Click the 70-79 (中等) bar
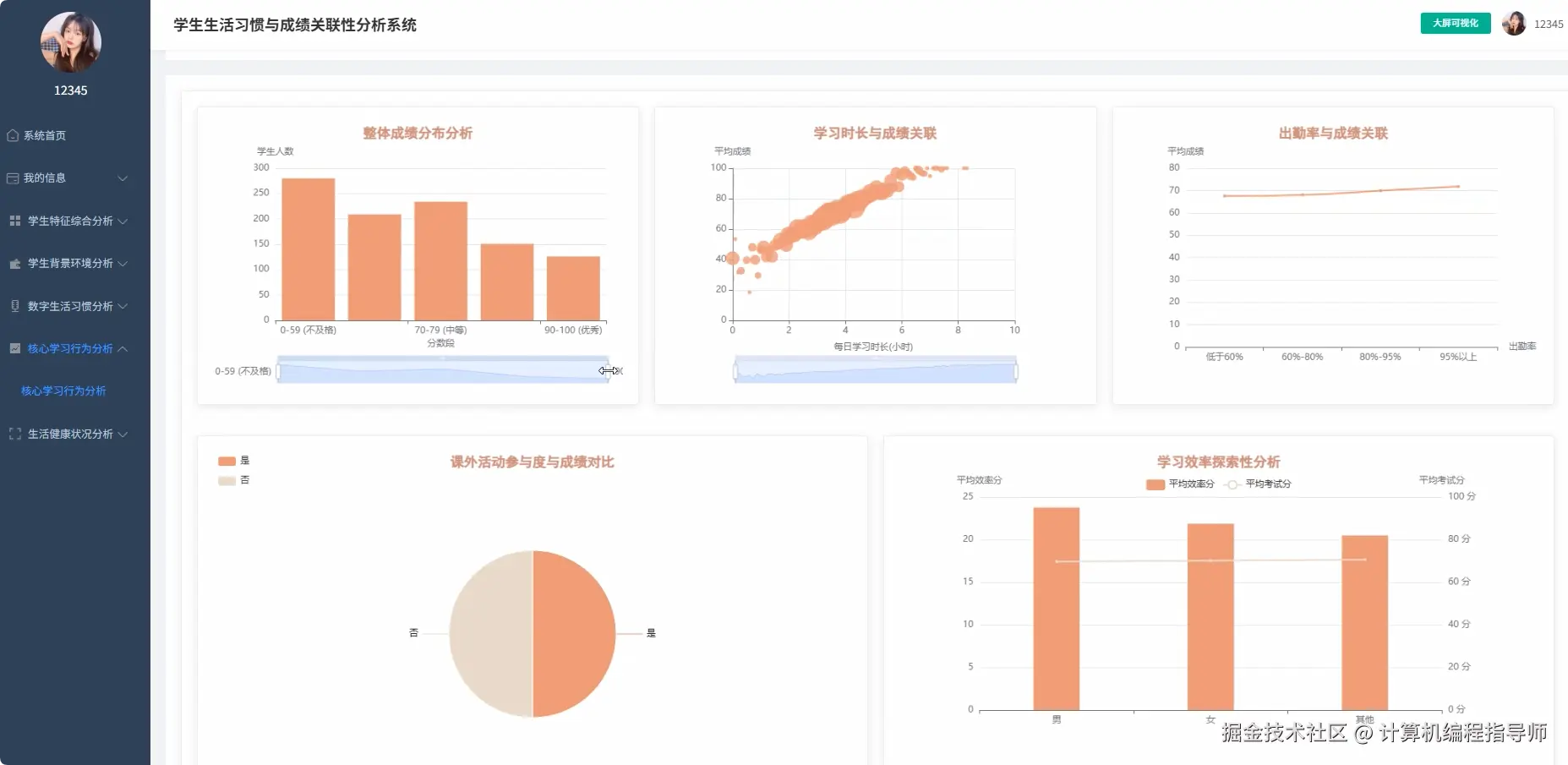1568x765 pixels. pos(440,261)
